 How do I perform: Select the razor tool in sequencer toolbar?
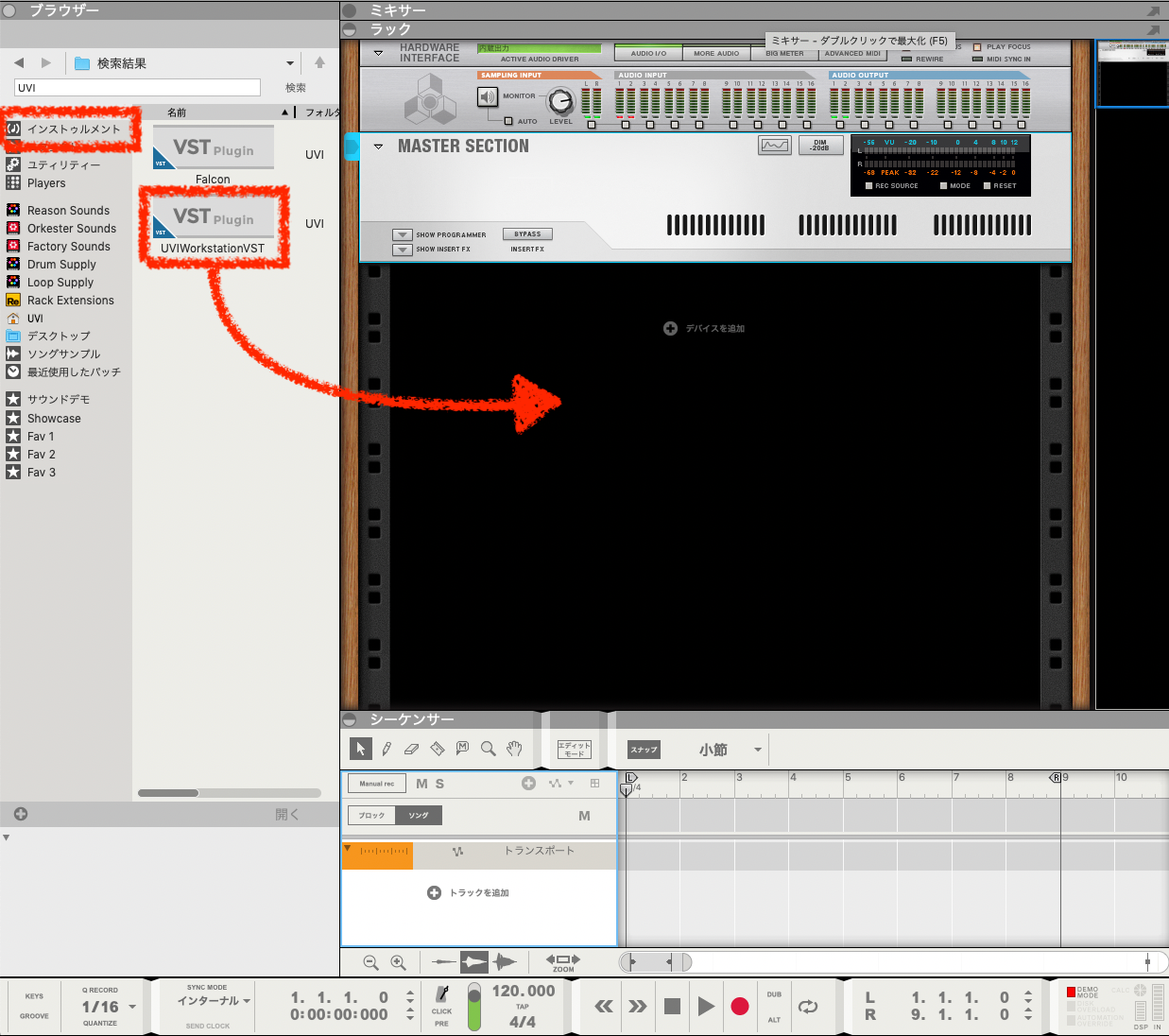click(437, 749)
